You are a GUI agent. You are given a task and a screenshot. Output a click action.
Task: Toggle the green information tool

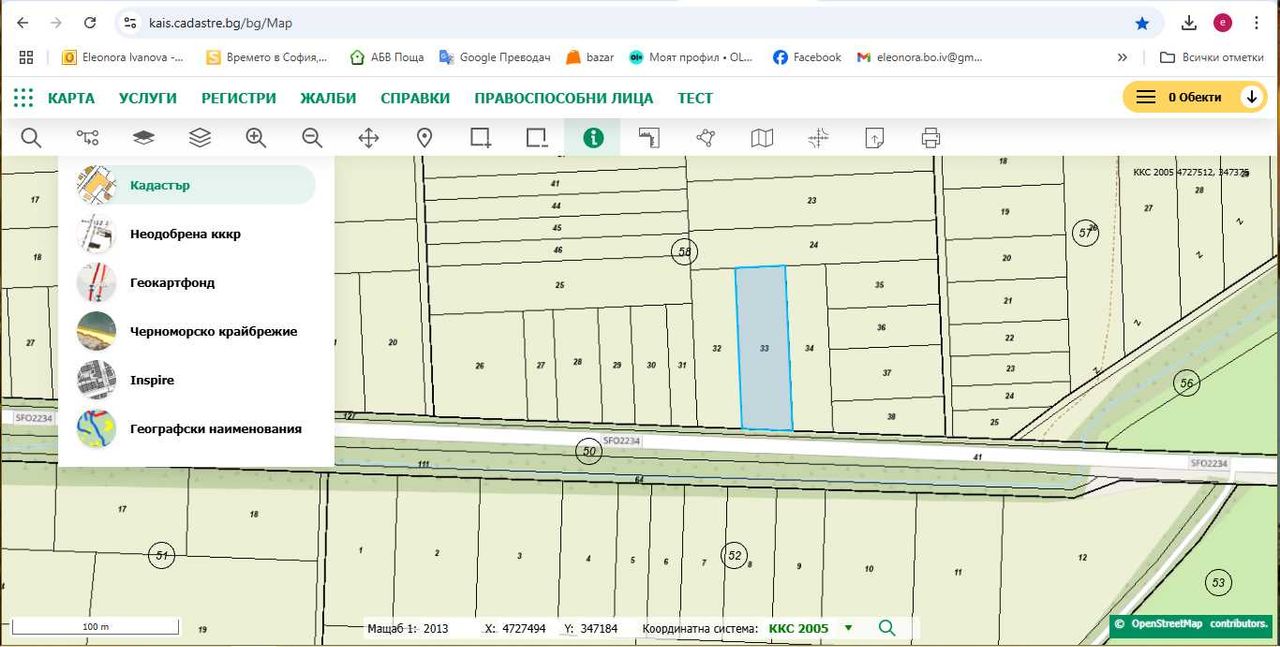[593, 138]
